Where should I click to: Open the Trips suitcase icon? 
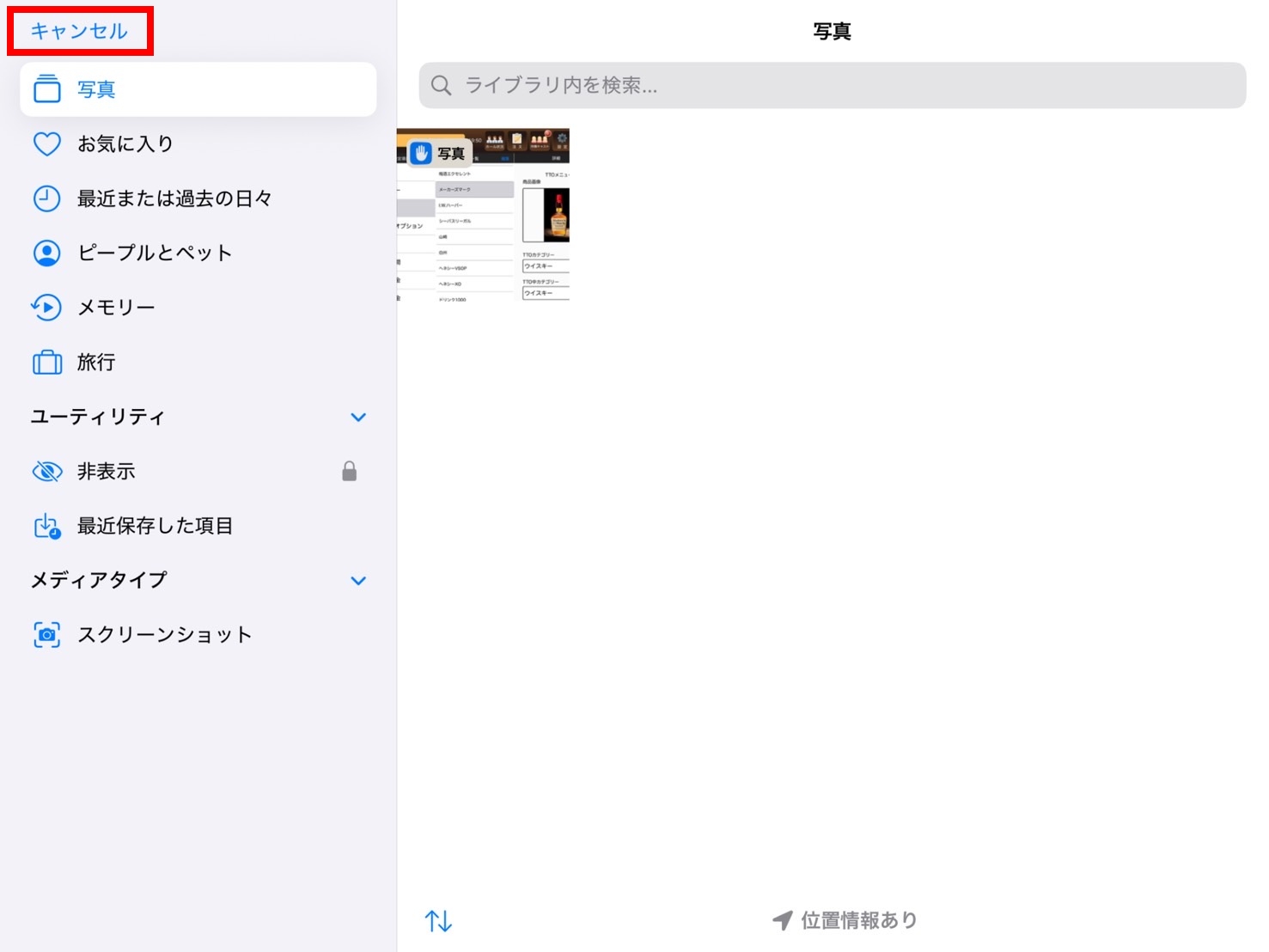47,363
